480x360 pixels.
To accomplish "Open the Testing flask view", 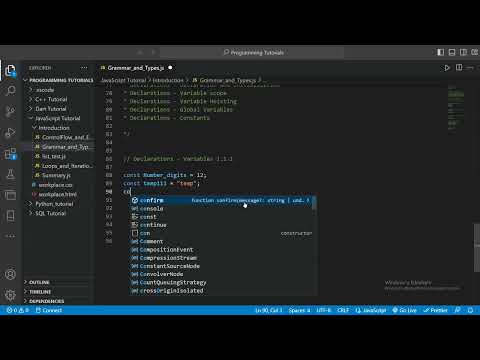I will pyautogui.click(x=10, y=174).
